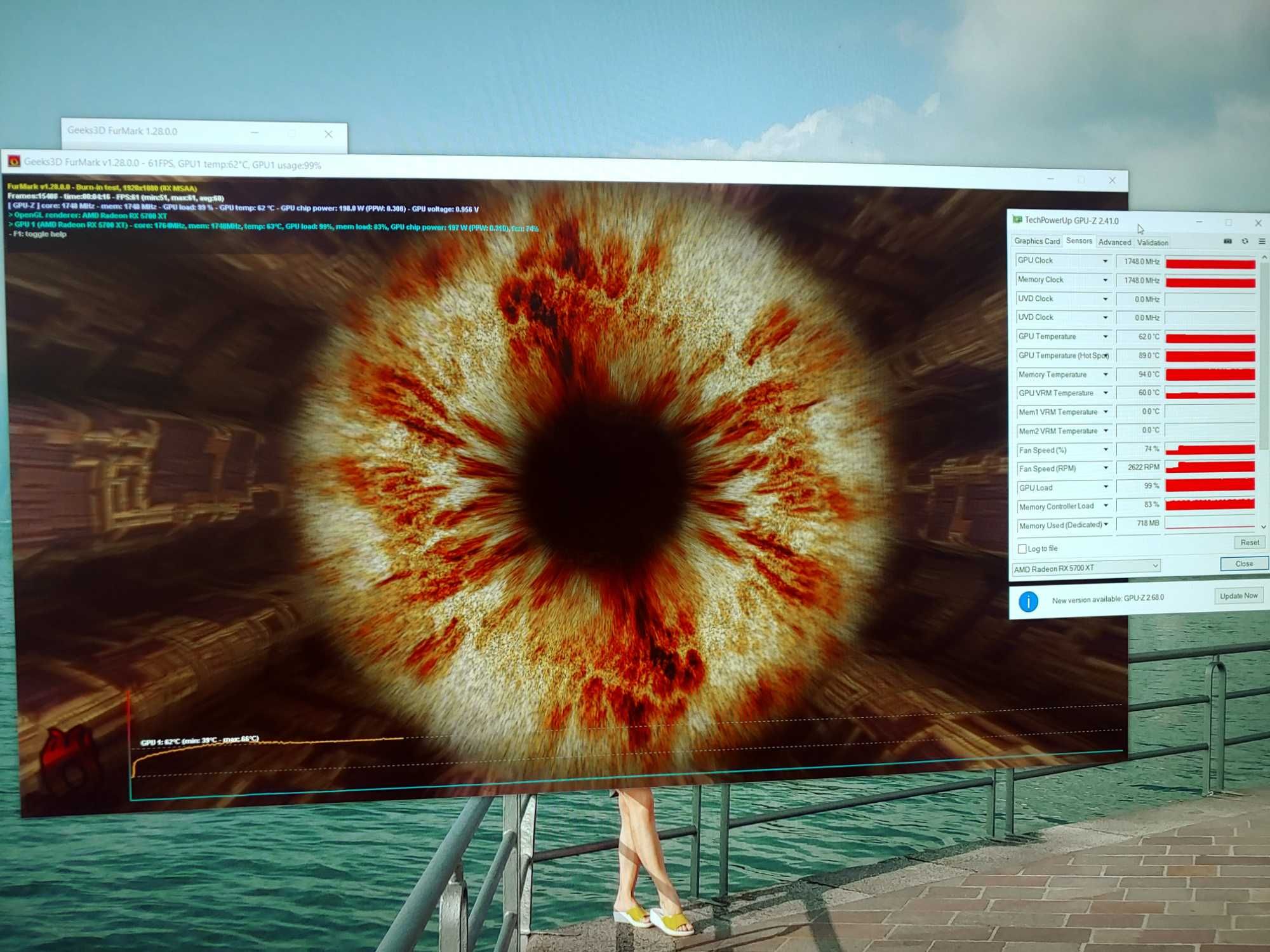The width and height of the screenshot is (1270, 952).
Task: Switch to the Graphics Card tab
Action: point(1036,241)
